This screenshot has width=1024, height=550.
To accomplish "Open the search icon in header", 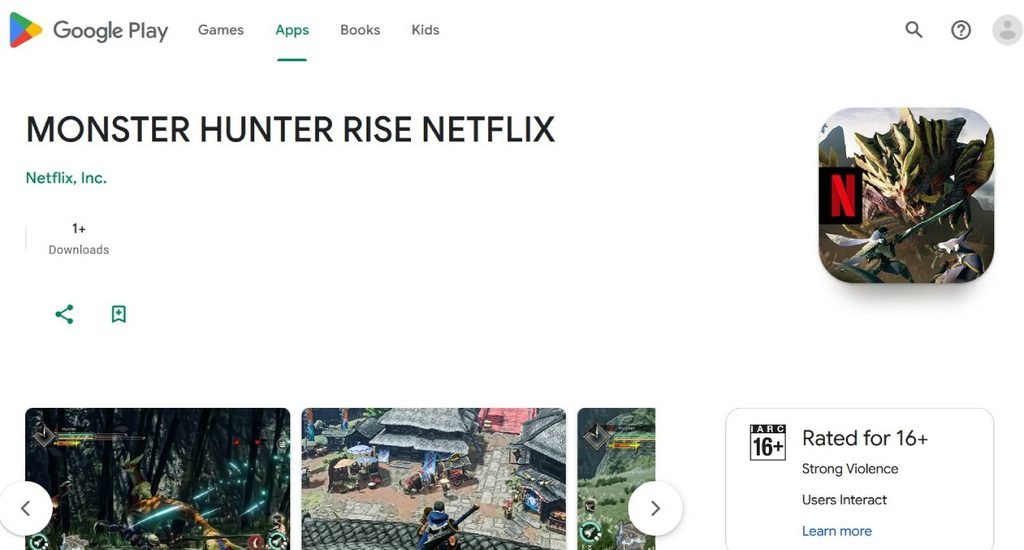I will (x=914, y=29).
